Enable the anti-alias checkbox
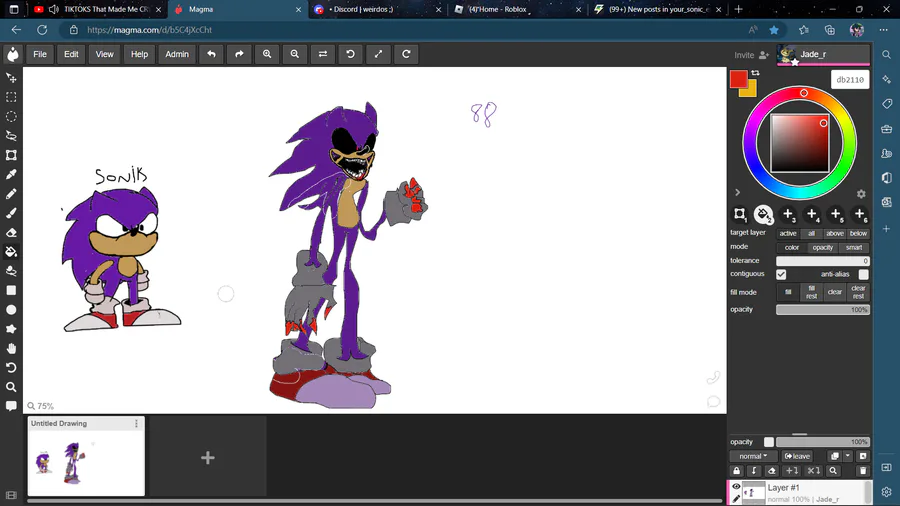The width and height of the screenshot is (900, 506). (x=863, y=274)
